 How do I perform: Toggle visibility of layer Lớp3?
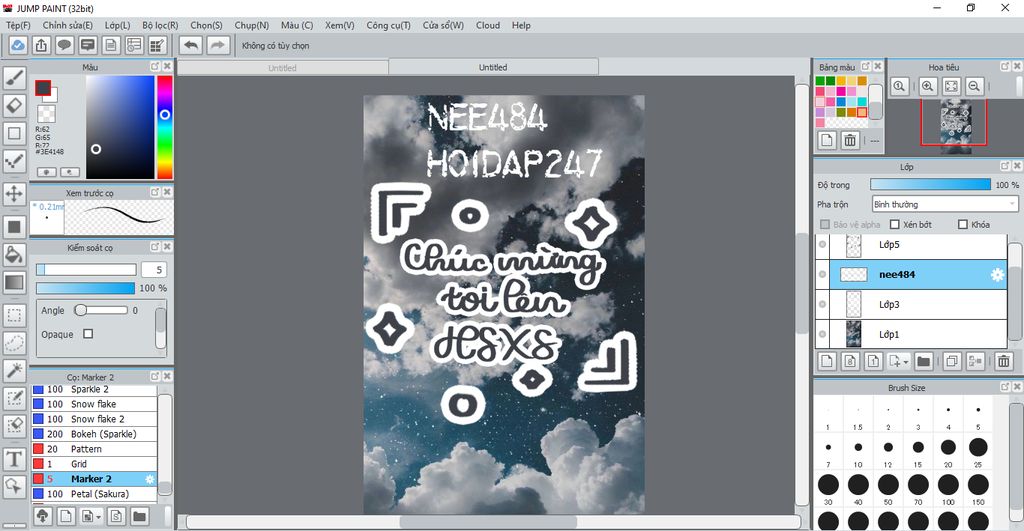[x=822, y=304]
